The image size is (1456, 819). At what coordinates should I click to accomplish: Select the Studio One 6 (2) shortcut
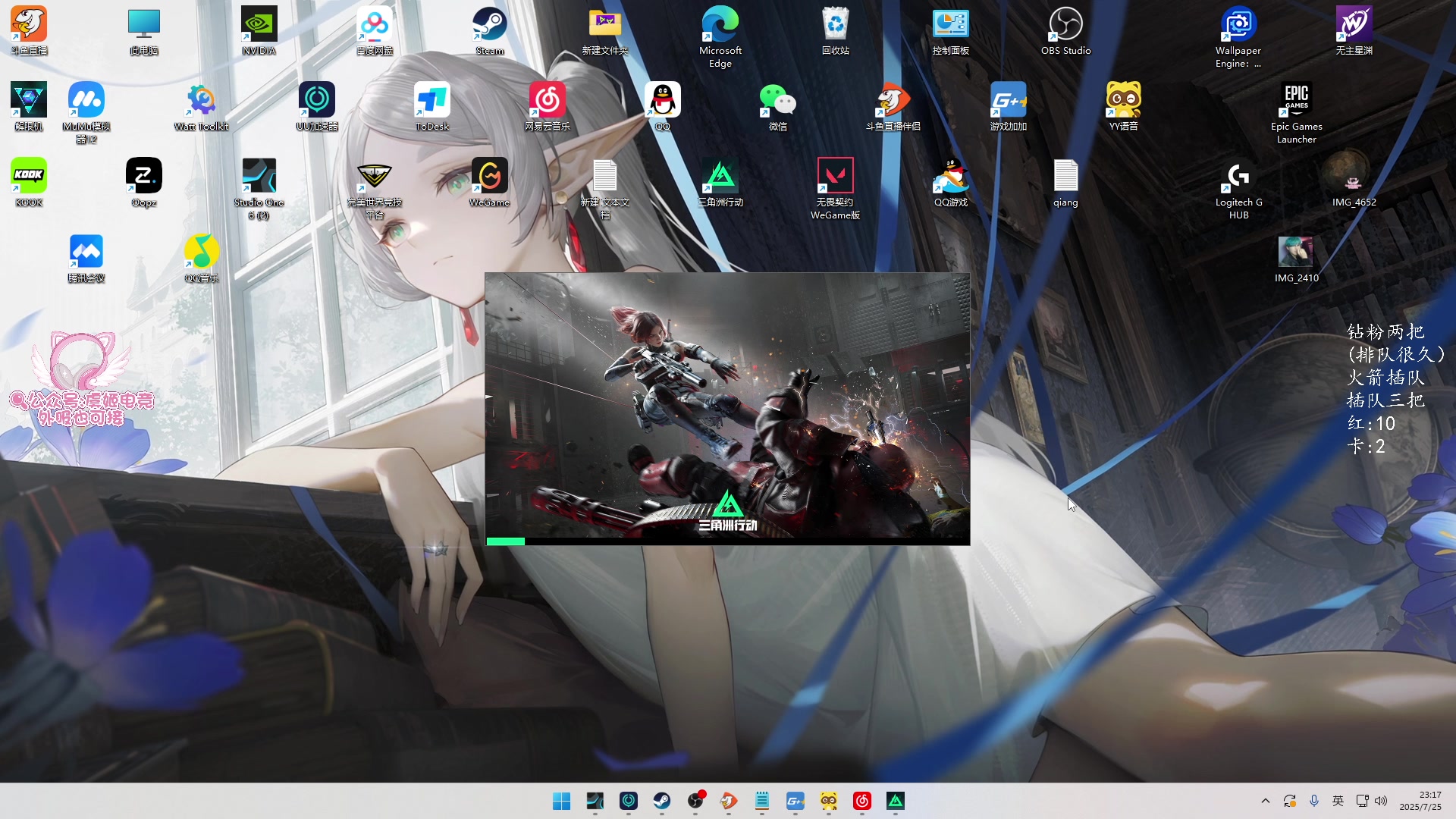[x=259, y=189]
